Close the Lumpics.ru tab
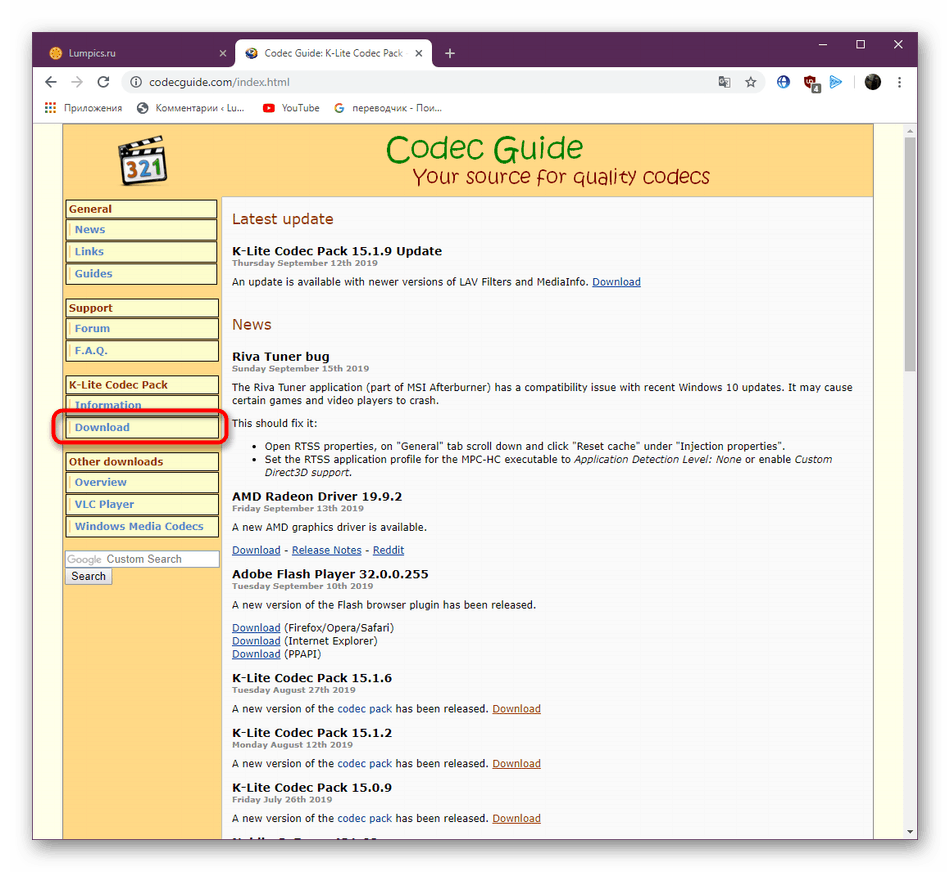This screenshot has width=950, height=872. click(x=222, y=53)
